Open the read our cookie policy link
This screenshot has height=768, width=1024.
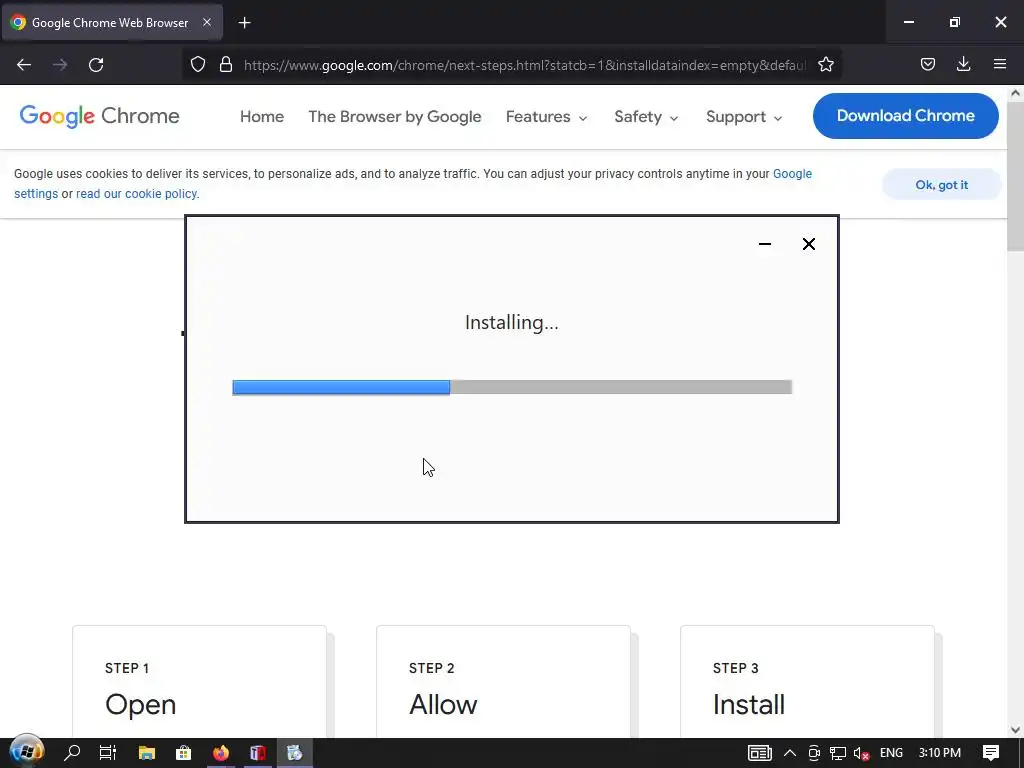(136, 194)
